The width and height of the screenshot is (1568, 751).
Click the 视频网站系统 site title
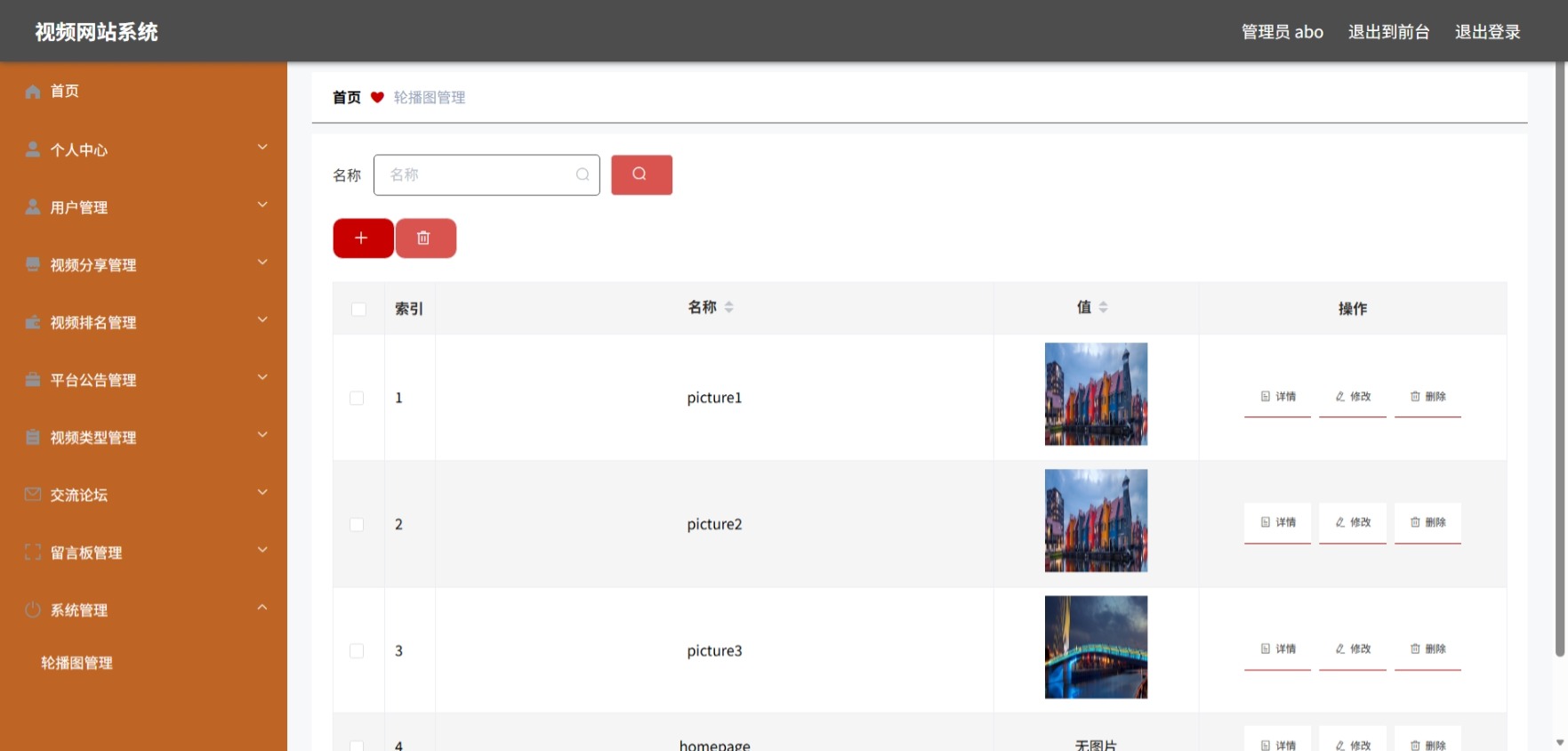(x=97, y=32)
